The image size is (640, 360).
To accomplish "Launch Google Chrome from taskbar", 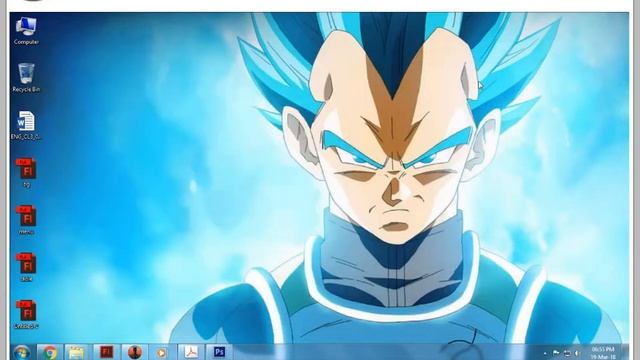I will coord(50,352).
